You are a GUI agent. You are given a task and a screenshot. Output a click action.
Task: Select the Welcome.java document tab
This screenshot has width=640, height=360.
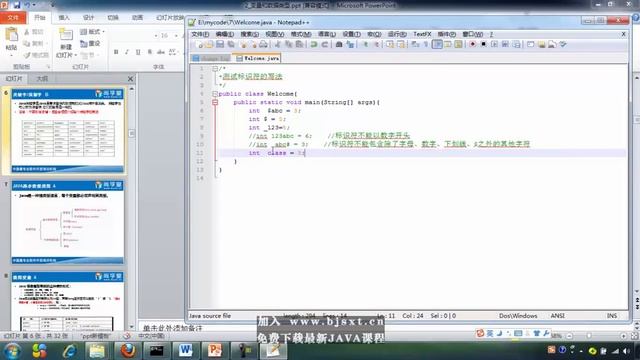coord(257,58)
